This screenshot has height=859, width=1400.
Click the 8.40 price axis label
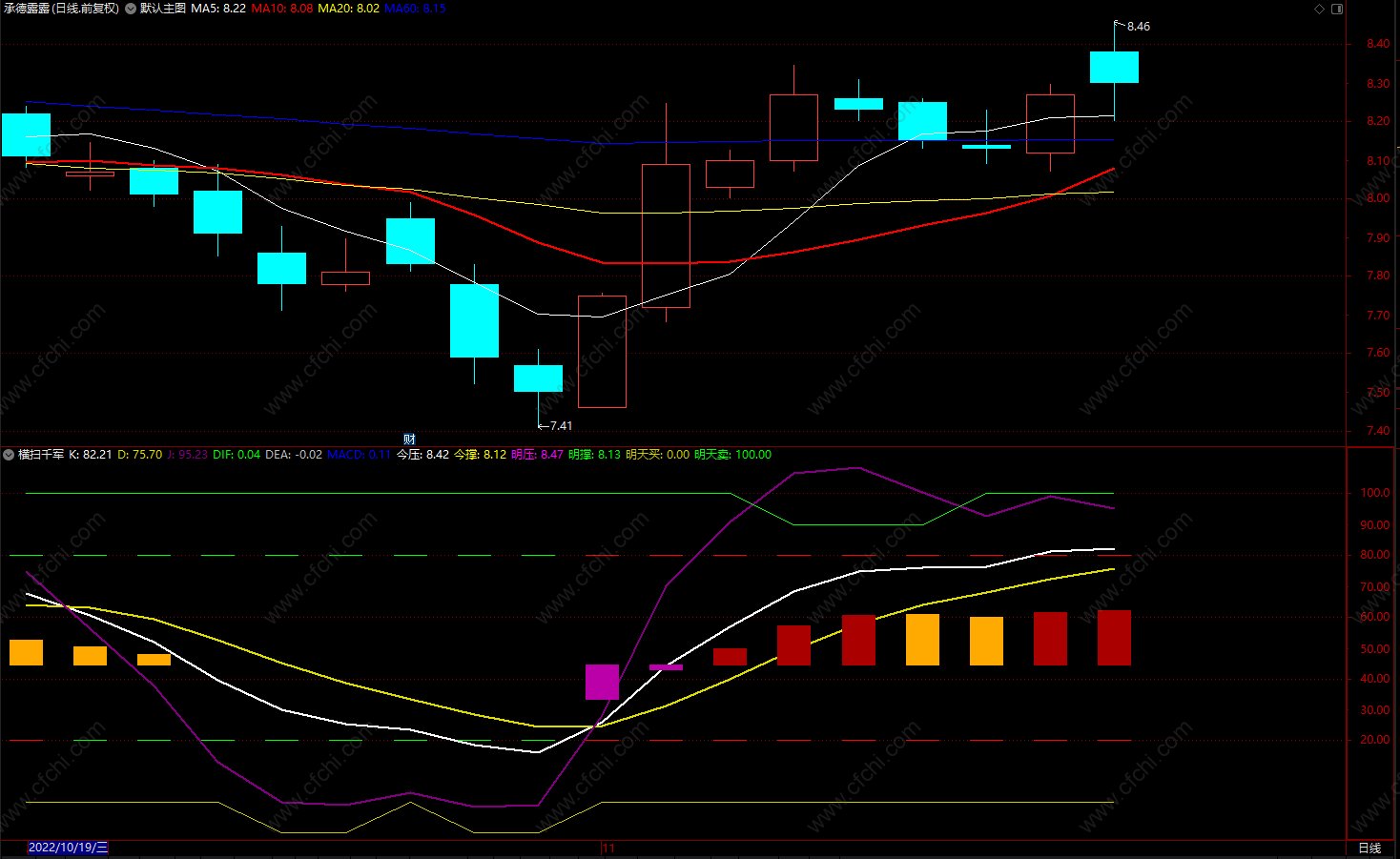click(x=1377, y=44)
